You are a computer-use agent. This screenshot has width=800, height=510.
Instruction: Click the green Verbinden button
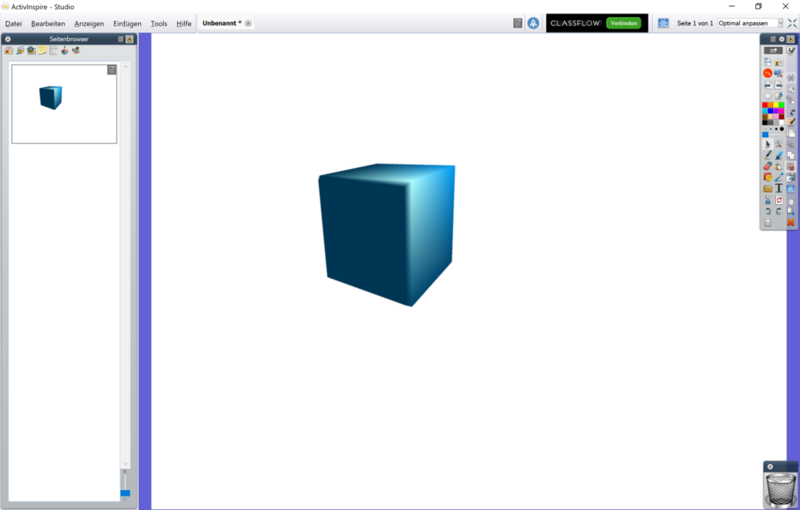click(623, 23)
